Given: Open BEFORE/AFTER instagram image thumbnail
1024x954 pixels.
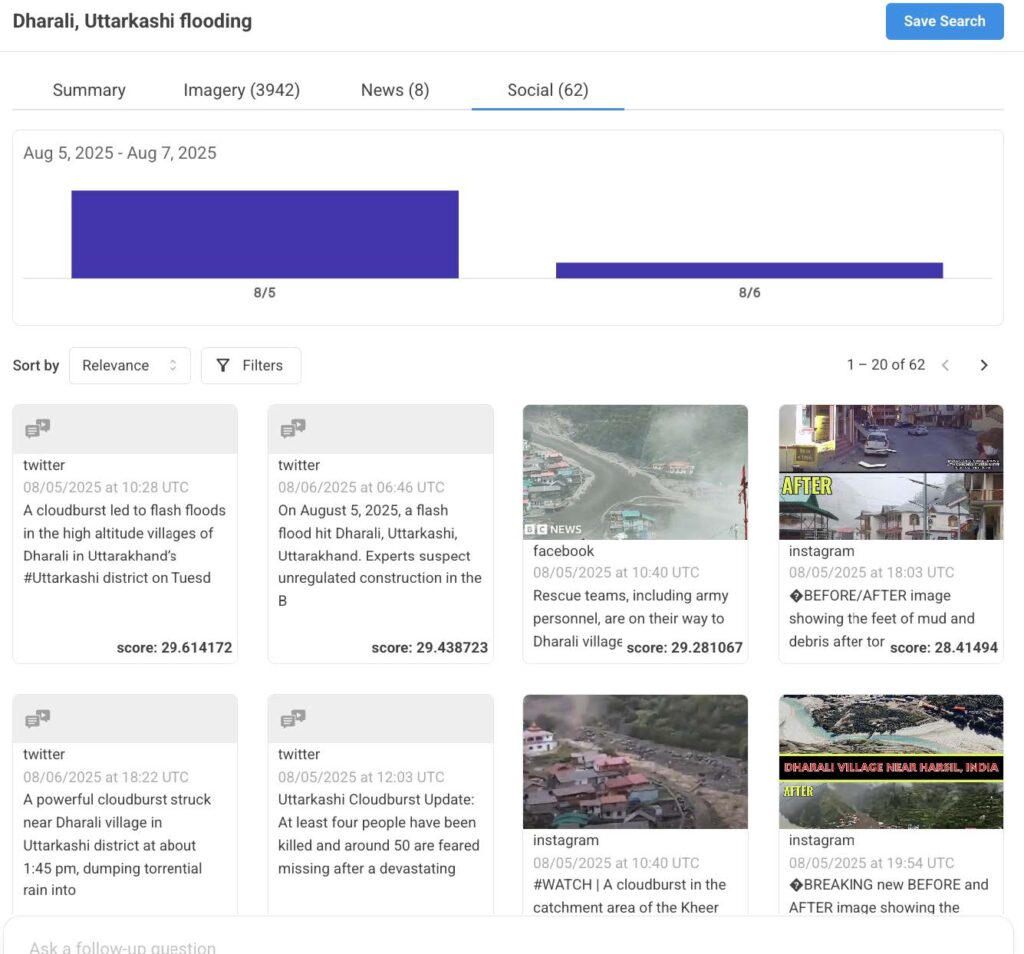Looking at the screenshot, I should pyautogui.click(x=890, y=472).
